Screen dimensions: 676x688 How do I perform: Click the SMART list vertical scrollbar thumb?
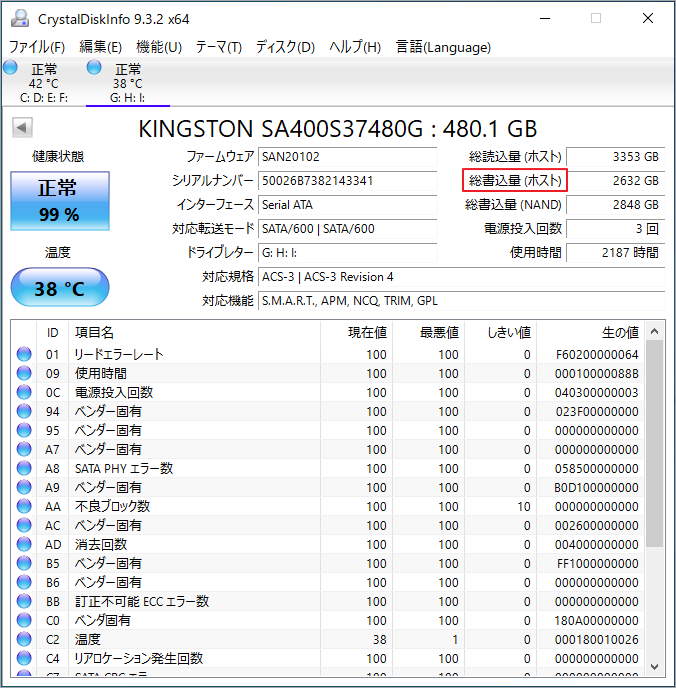coord(655,443)
